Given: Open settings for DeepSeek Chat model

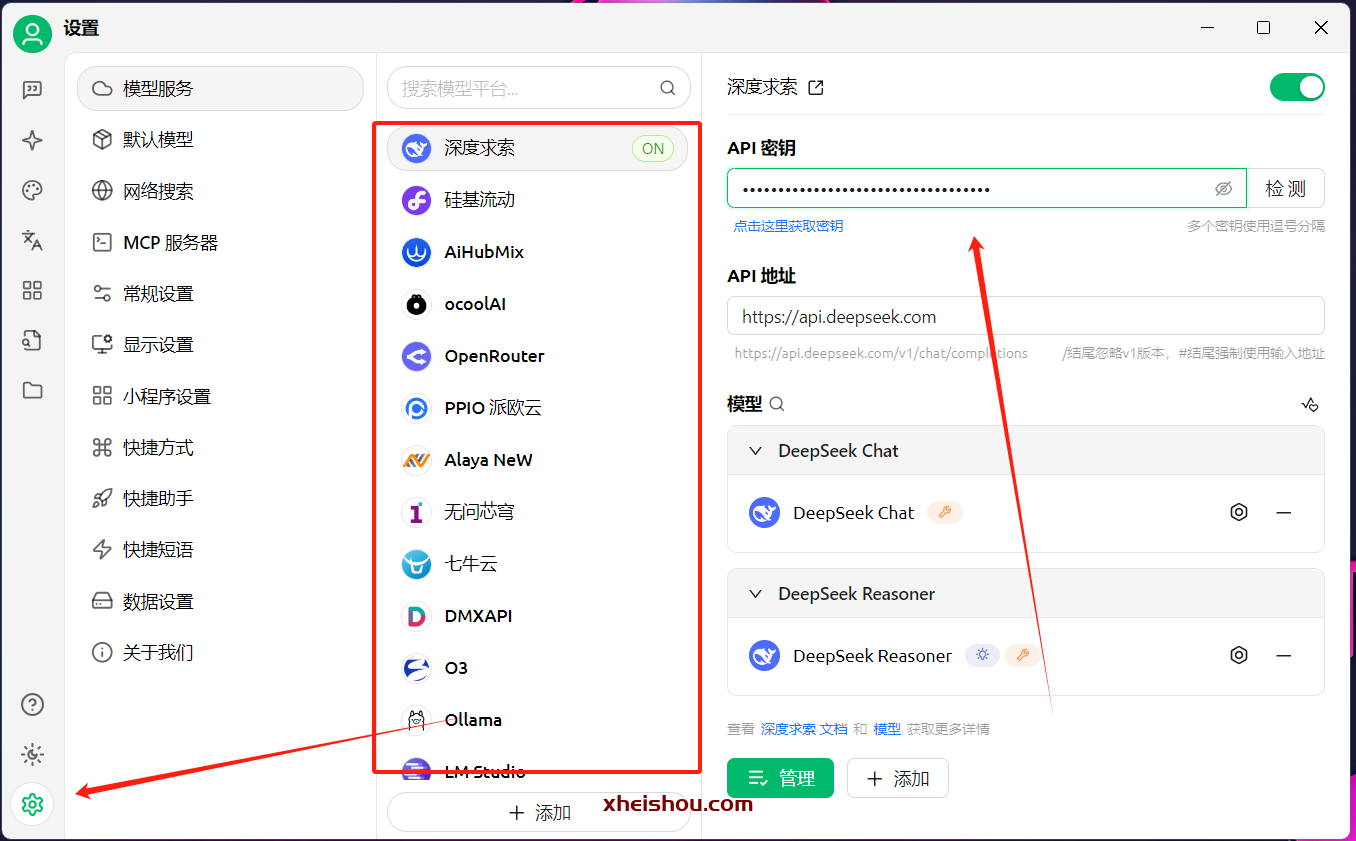Looking at the screenshot, I should [x=1239, y=513].
